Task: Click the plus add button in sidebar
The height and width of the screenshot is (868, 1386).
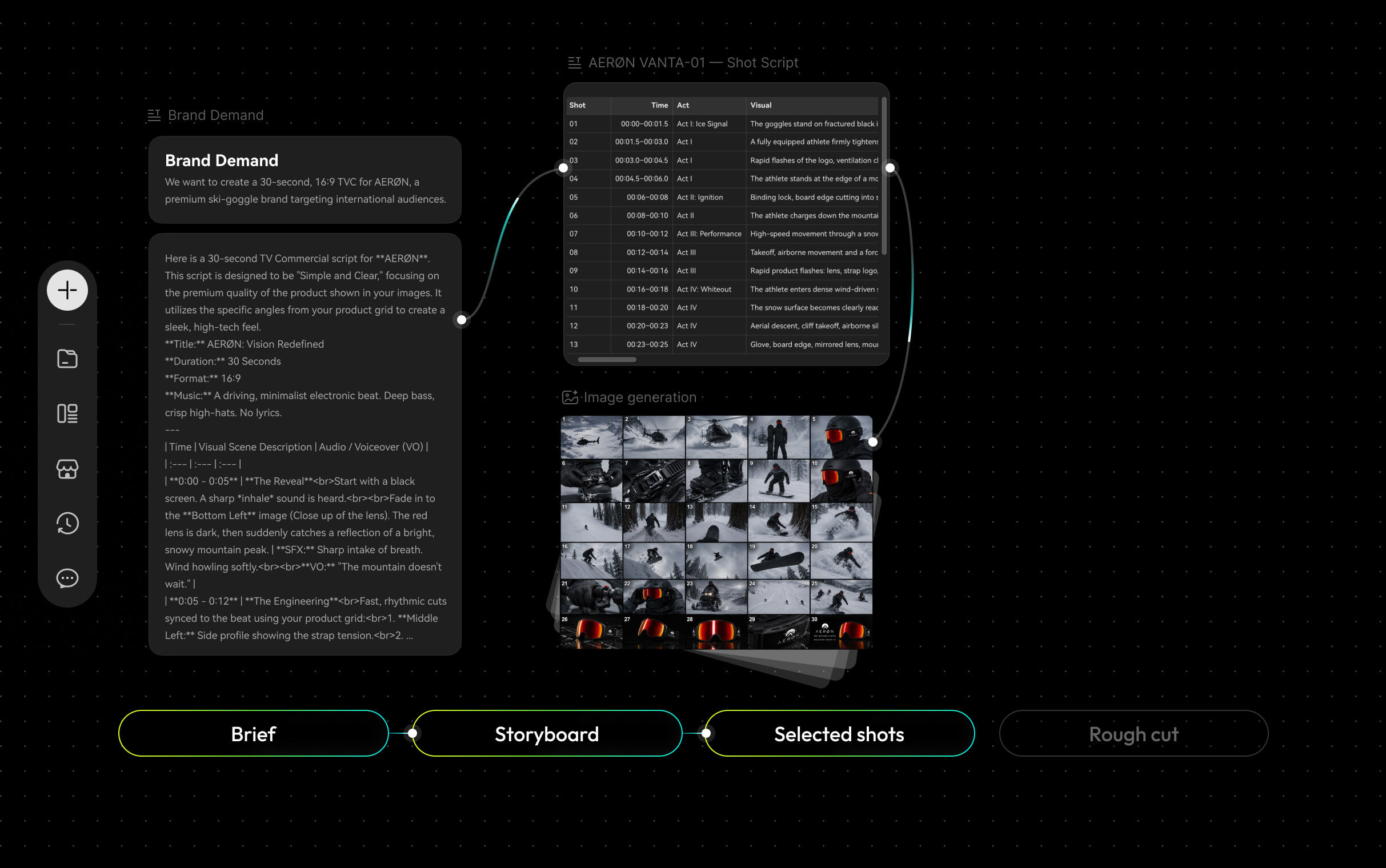Action: [x=67, y=290]
